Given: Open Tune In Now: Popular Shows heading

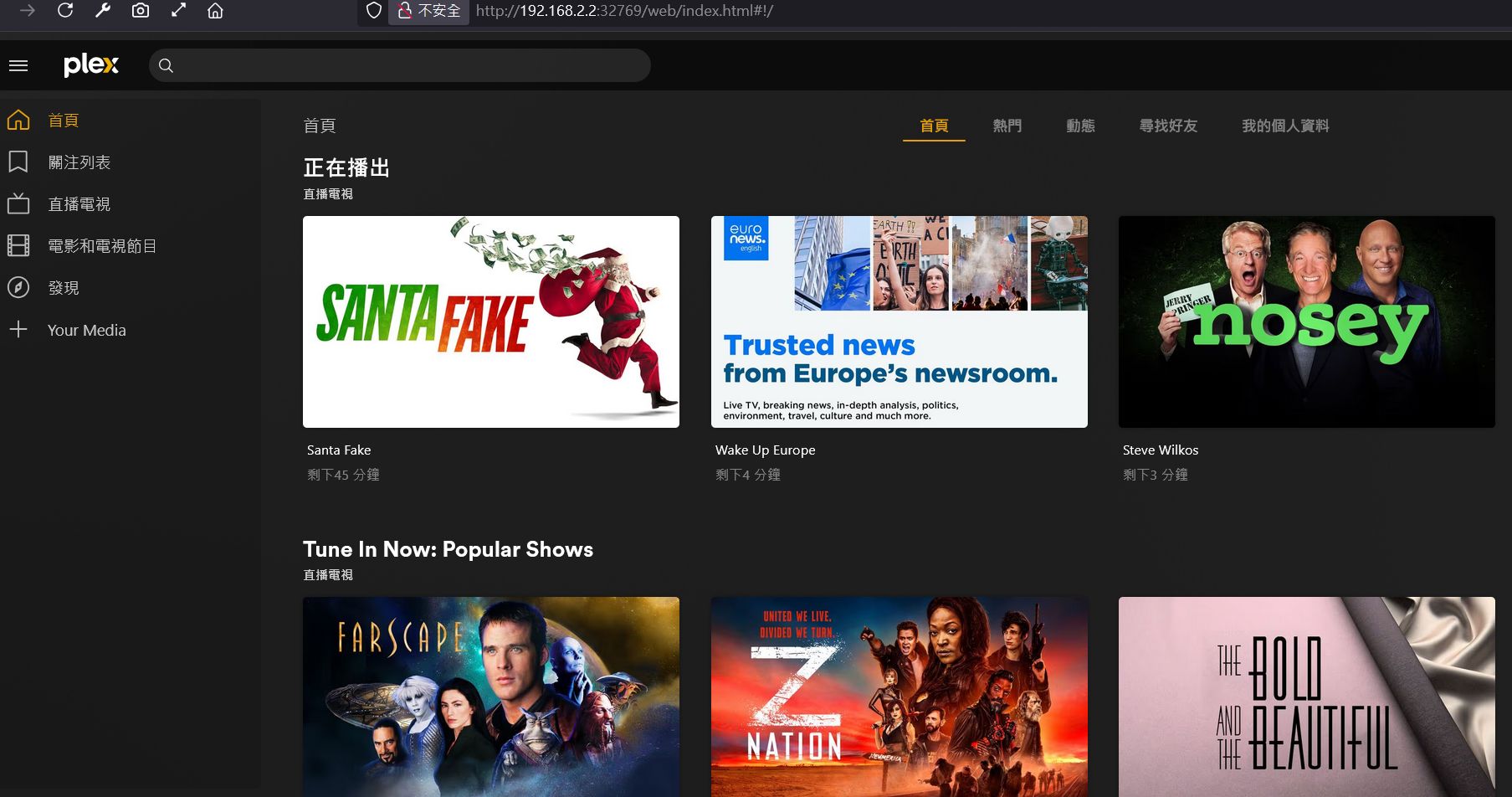Looking at the screenshot, I should 448,549.
